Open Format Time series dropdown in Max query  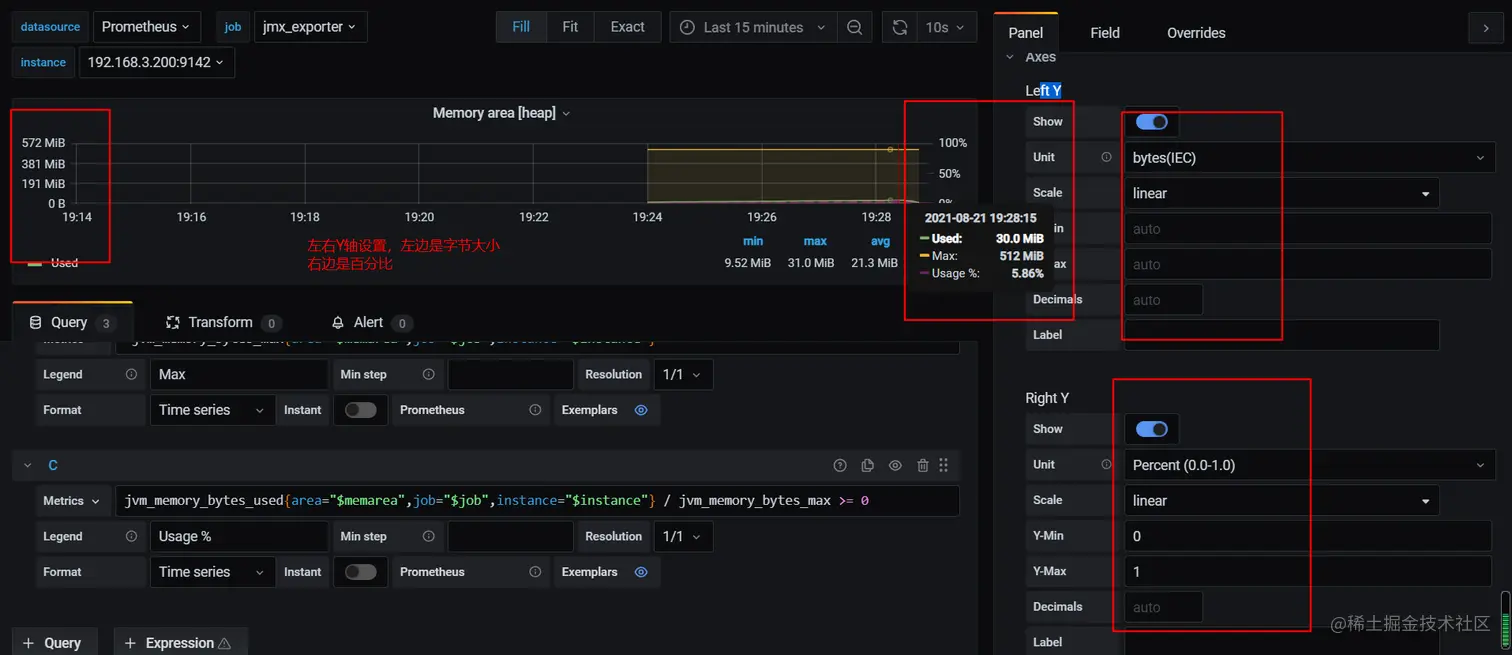(x=212, y=410)
